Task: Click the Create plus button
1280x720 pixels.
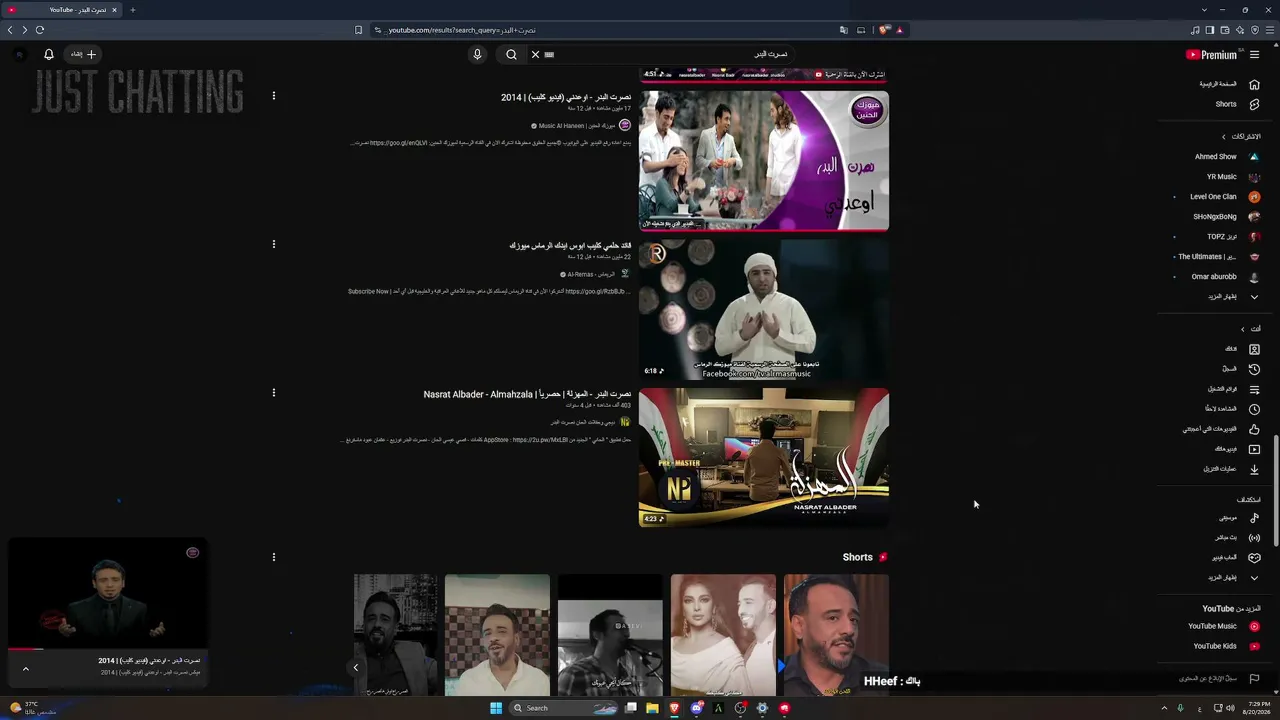Action: (84, 55)
